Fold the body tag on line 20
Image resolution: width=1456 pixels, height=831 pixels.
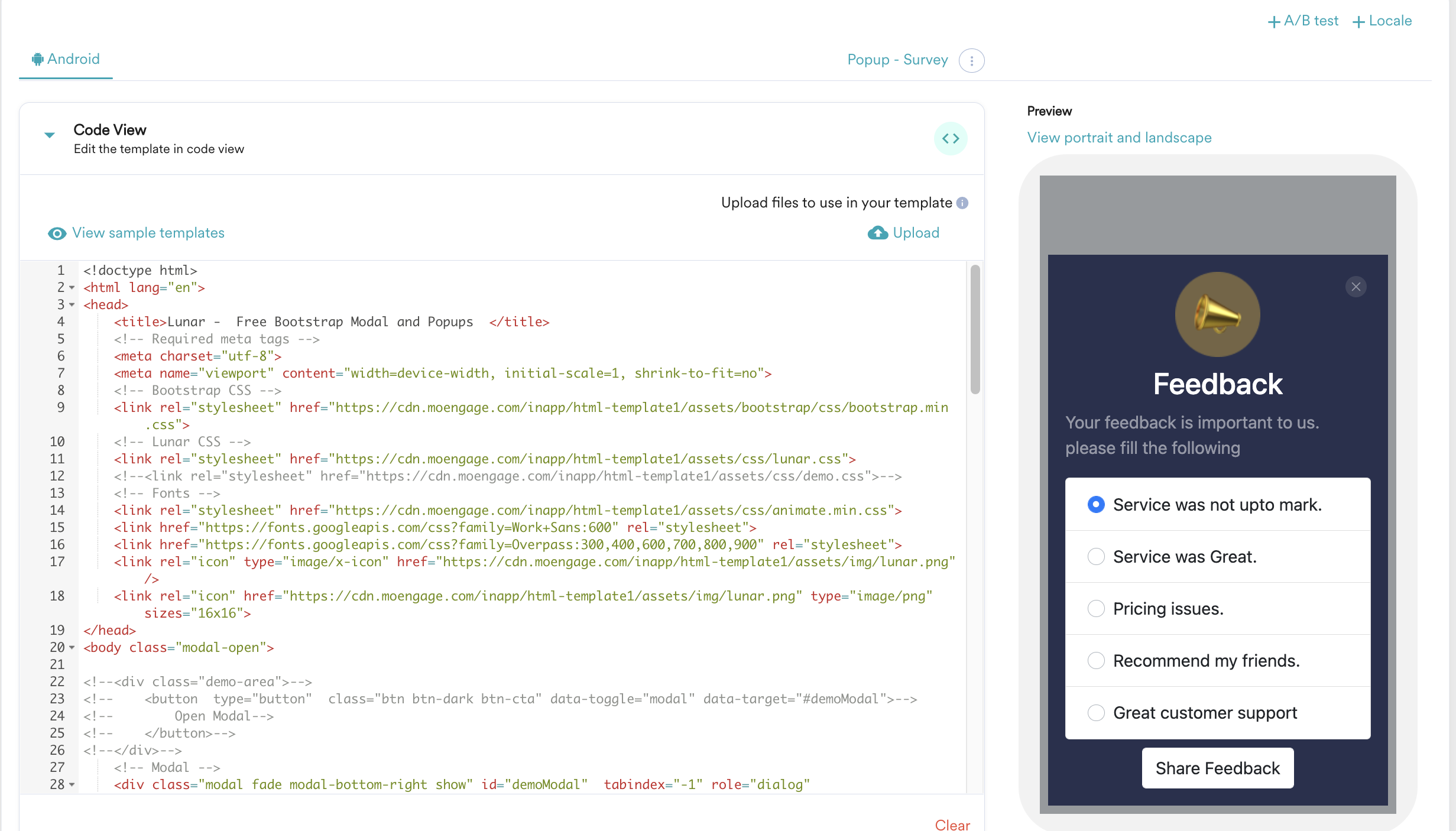click(x=72, y=648)
